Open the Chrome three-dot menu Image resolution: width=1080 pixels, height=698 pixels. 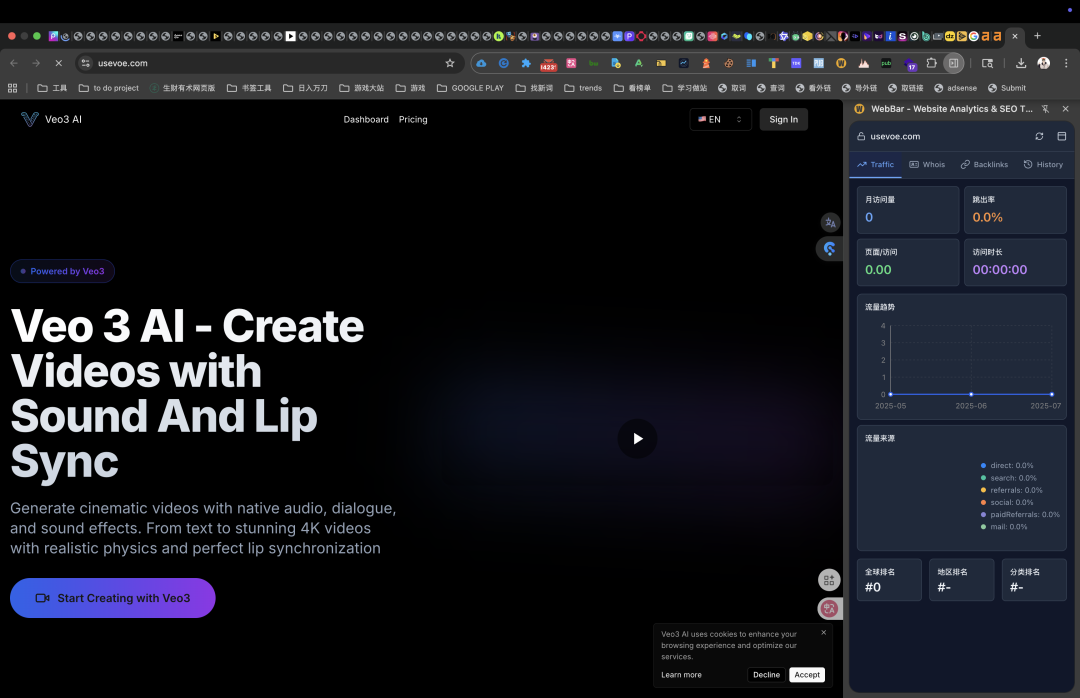(1066, 63)
